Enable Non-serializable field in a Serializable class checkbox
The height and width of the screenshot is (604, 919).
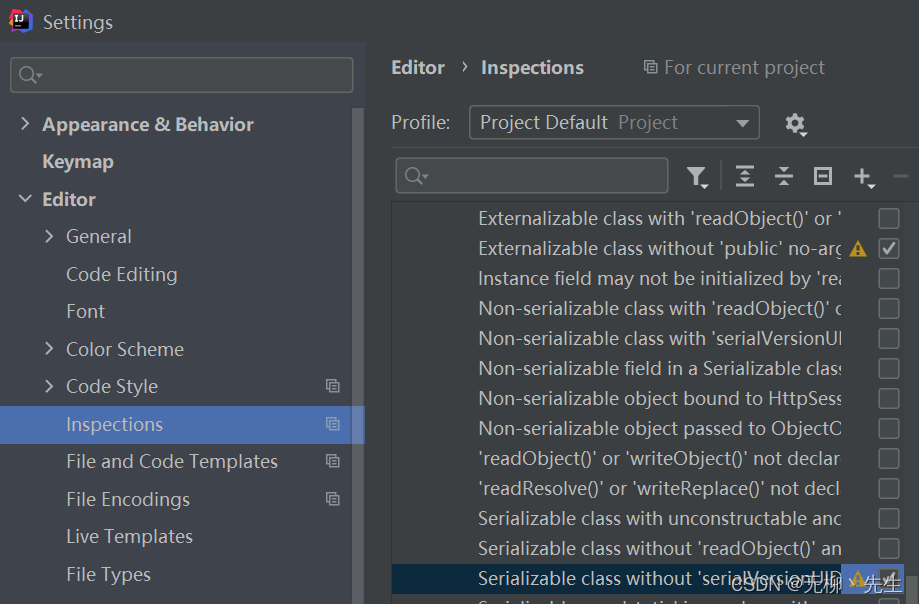click(x=888, y=368)
